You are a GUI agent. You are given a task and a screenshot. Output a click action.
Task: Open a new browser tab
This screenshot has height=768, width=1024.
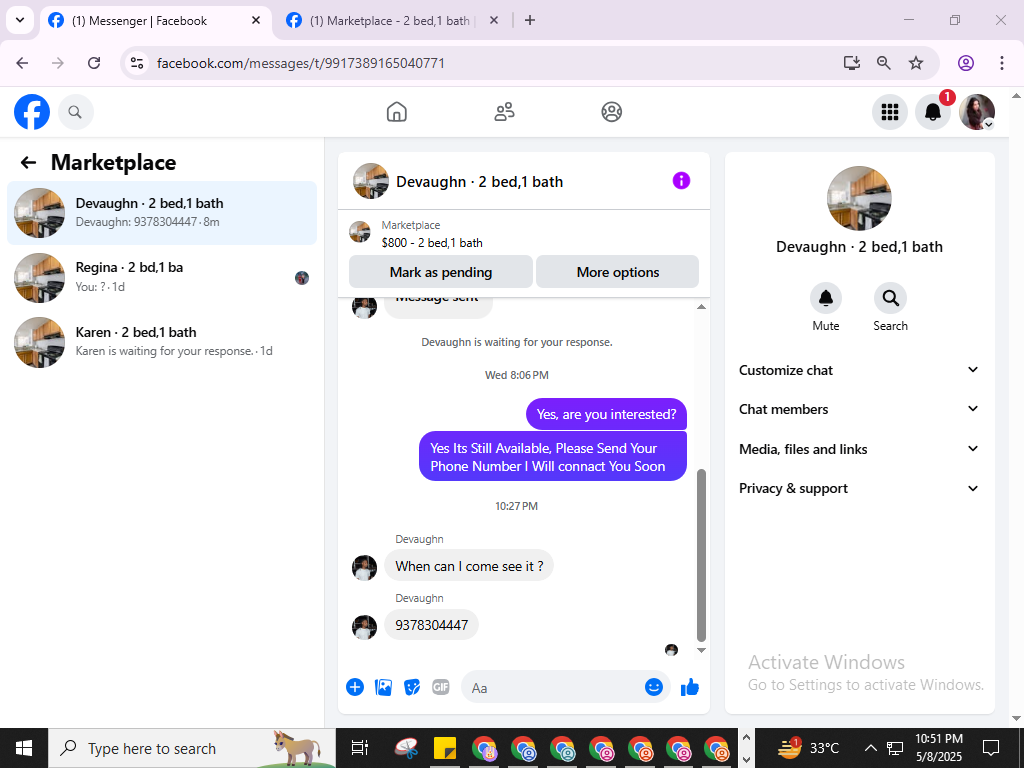530,20
